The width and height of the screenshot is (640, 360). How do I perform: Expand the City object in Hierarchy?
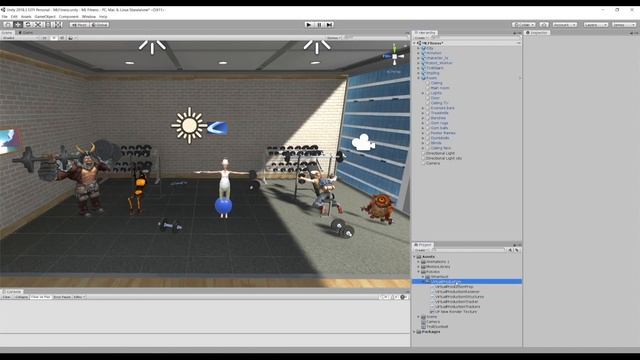418,48
